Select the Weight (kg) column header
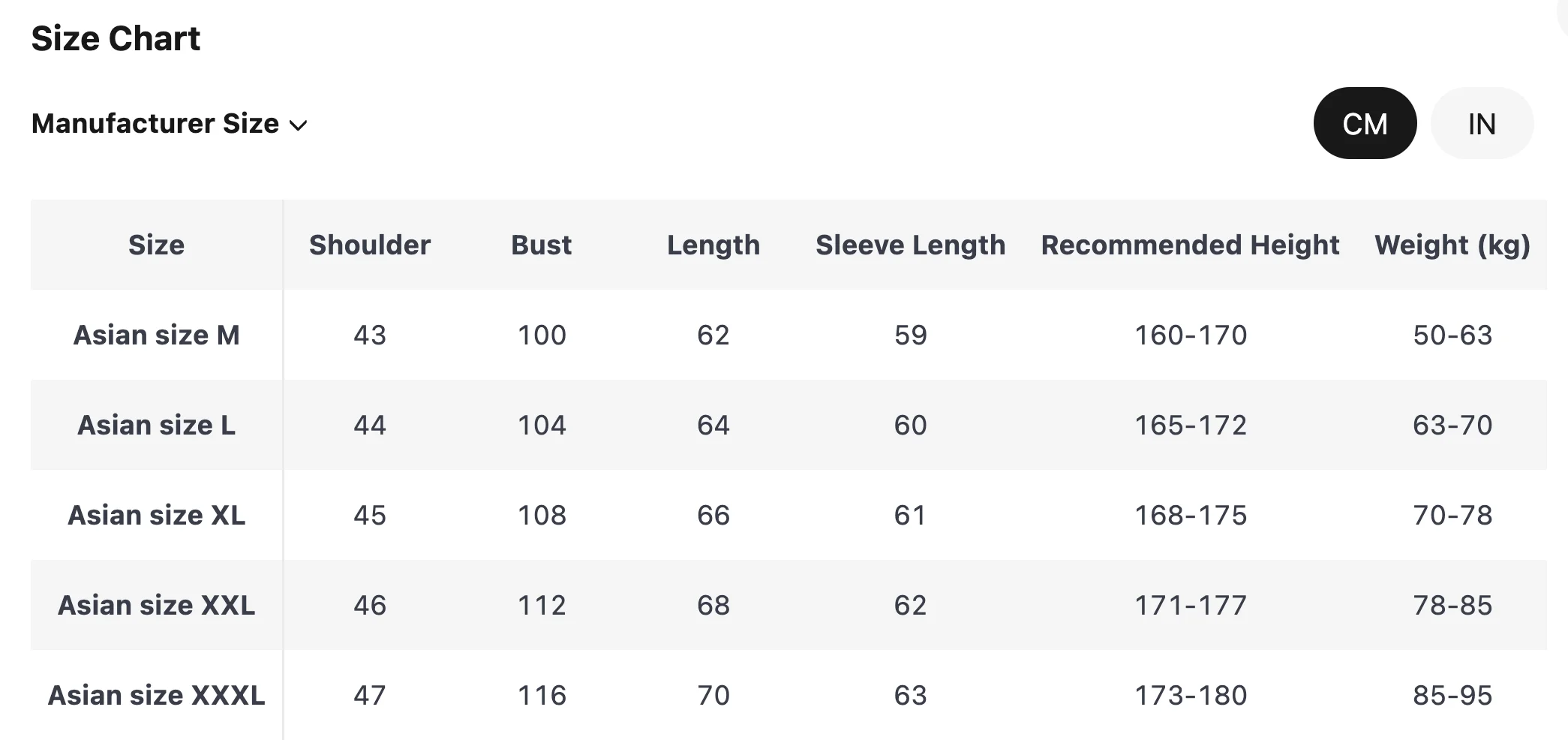1568x740 pixels. (x=1452, y=245)
